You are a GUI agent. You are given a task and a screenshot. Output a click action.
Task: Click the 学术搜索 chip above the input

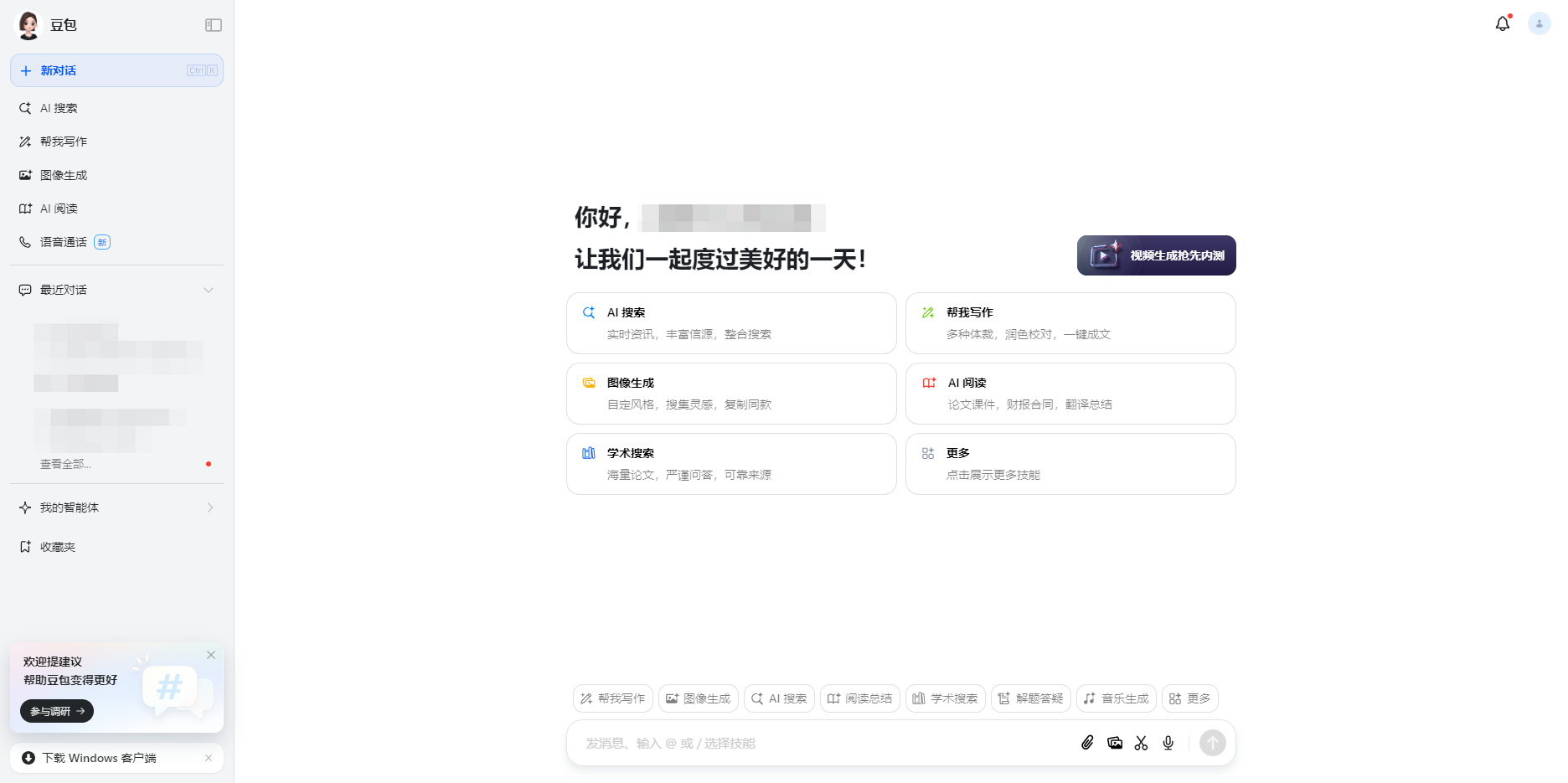946,698
